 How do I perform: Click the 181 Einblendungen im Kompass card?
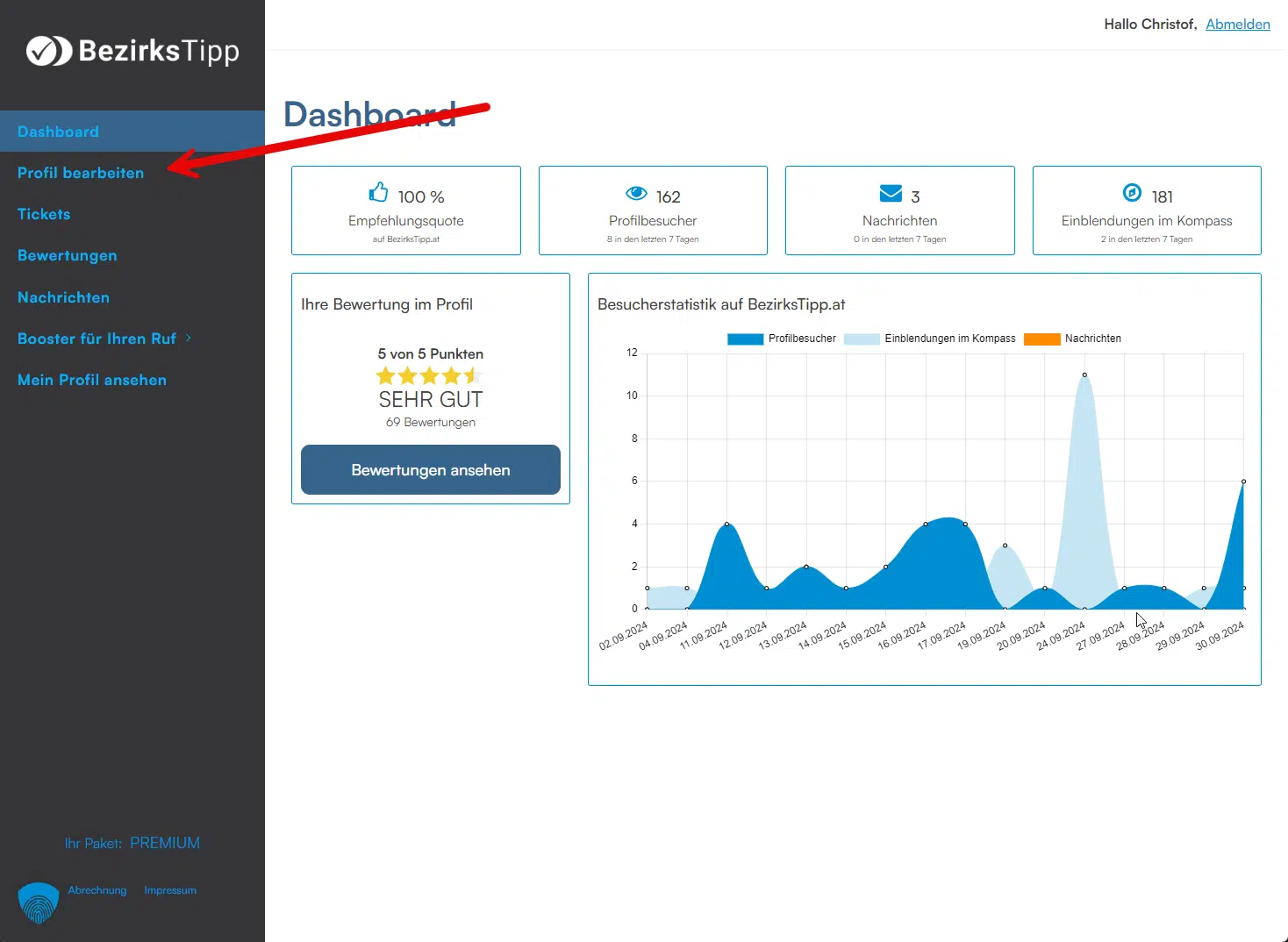(x=1147, y=211)
